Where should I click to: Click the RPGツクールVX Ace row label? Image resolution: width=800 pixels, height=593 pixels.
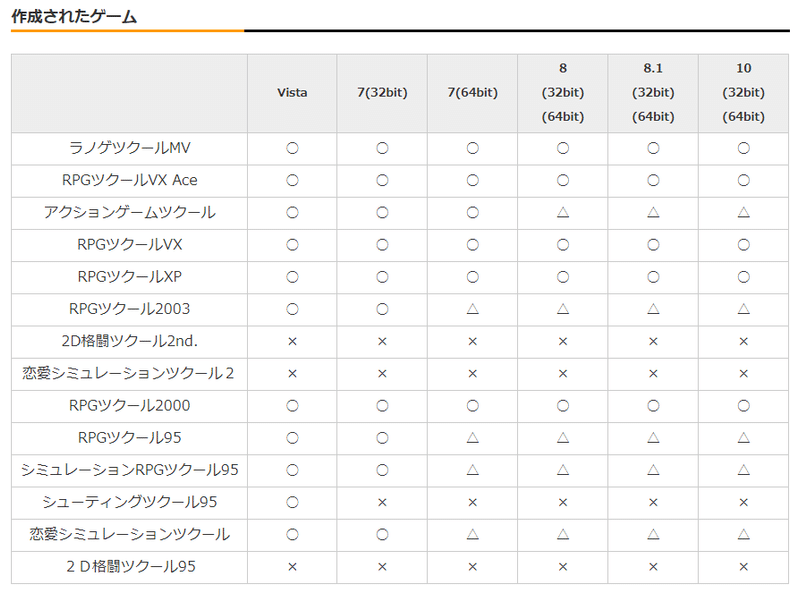130,180
